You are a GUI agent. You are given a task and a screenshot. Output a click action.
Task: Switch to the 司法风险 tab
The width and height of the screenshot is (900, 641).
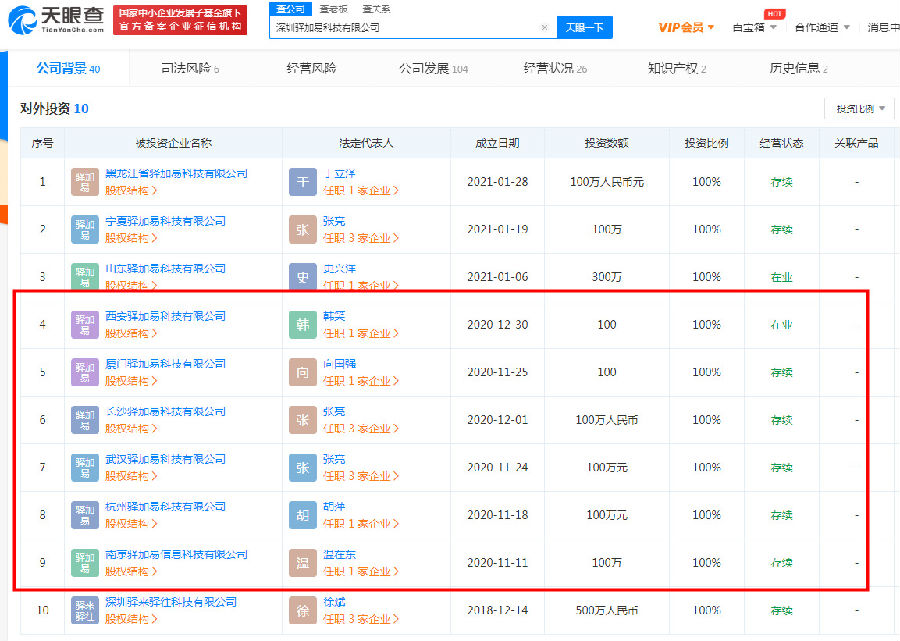point(189,68)
